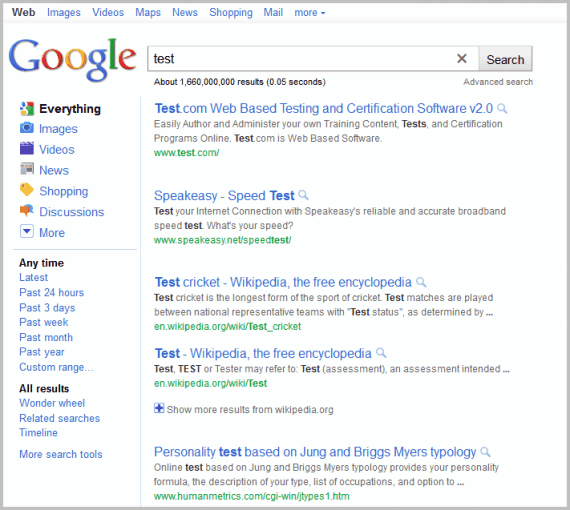The width and height of the screenshot is (570, 510).
Task: Preview Personality test result magnifier icon
Action: coord(485,452)
